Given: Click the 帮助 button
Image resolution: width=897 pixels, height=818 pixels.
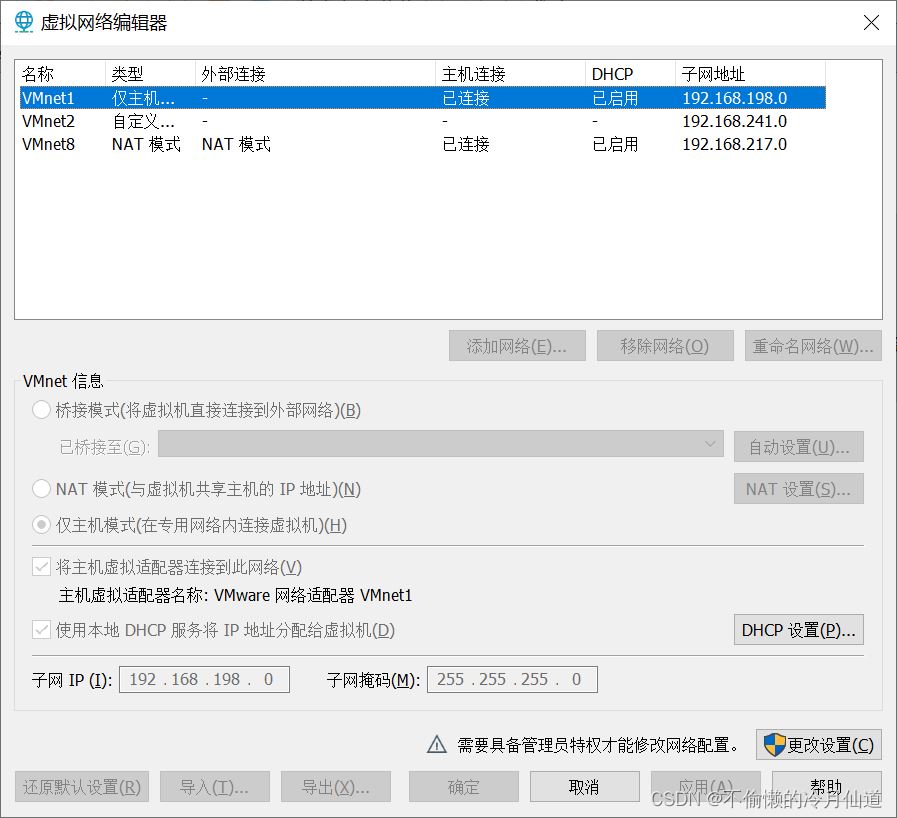Looking at the screenshot, I should pyautogui.click(x=827, y=787).
